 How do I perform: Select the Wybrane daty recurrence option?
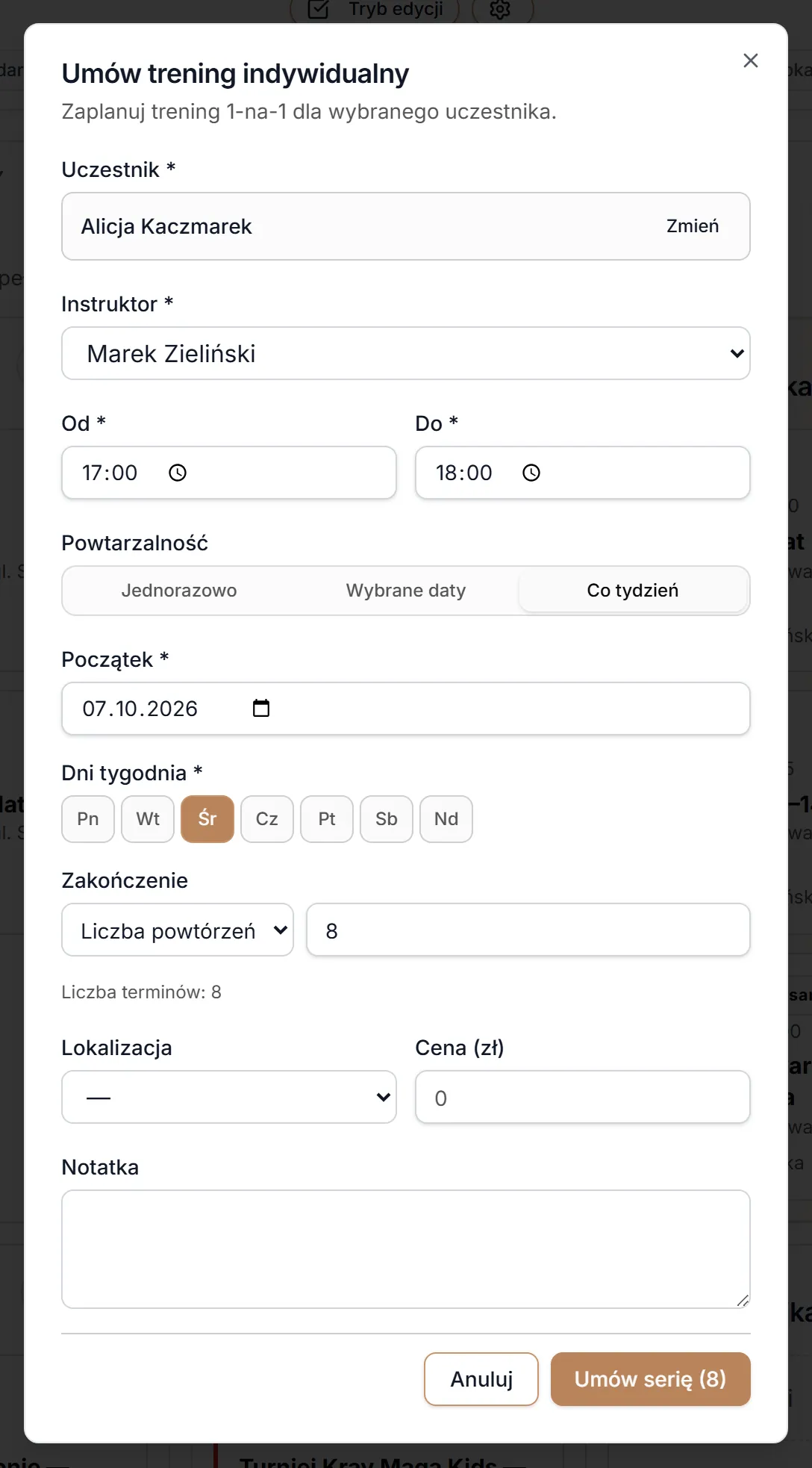click(406, 591)
